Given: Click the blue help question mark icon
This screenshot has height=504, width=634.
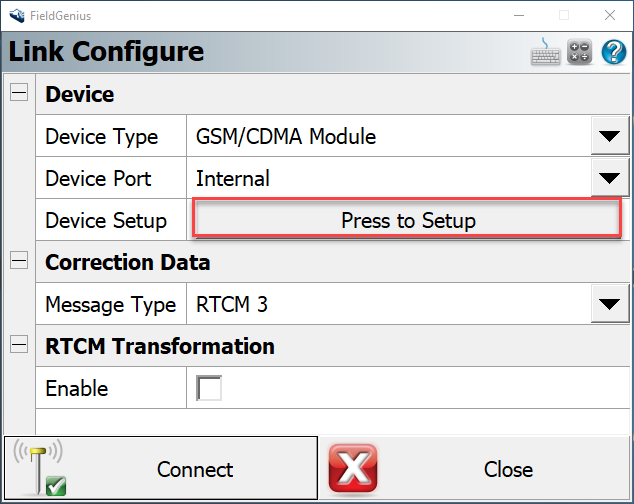Looking at the screenshot, I should 613,52.
